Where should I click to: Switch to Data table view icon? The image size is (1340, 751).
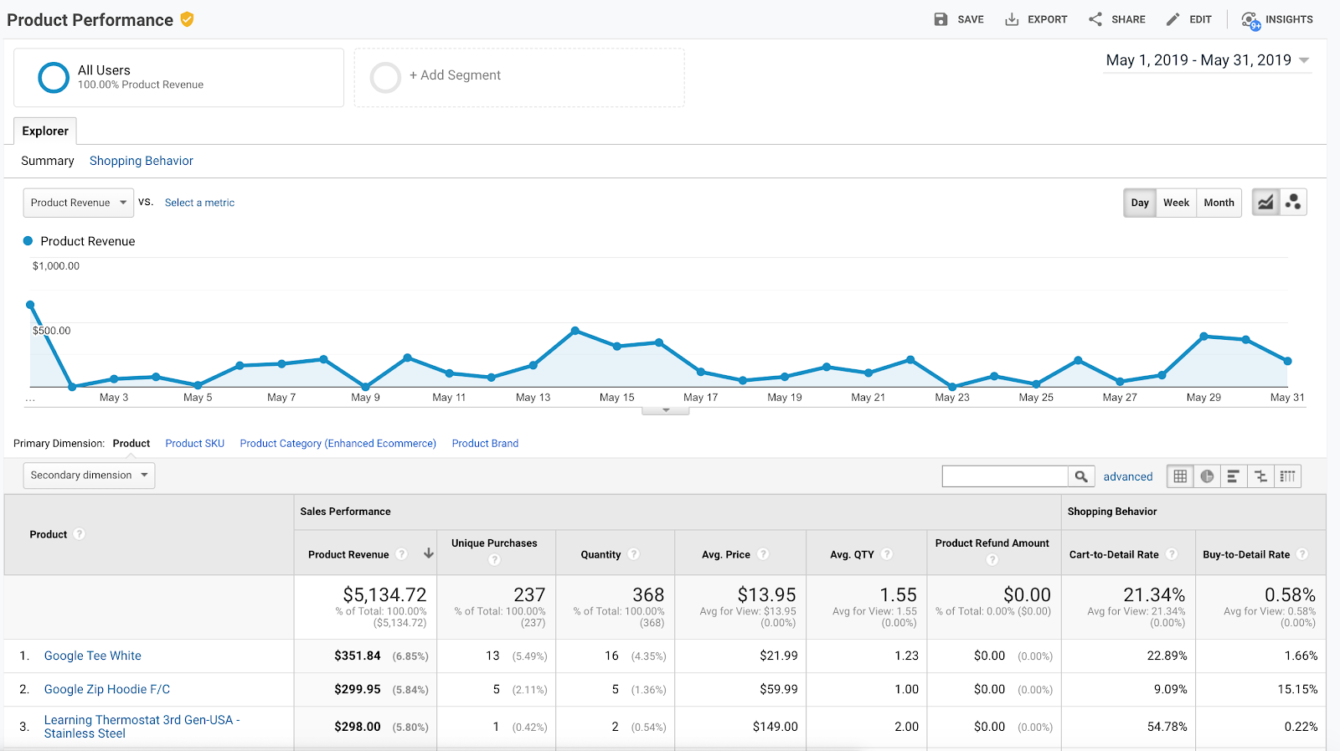click(1181, 477)
